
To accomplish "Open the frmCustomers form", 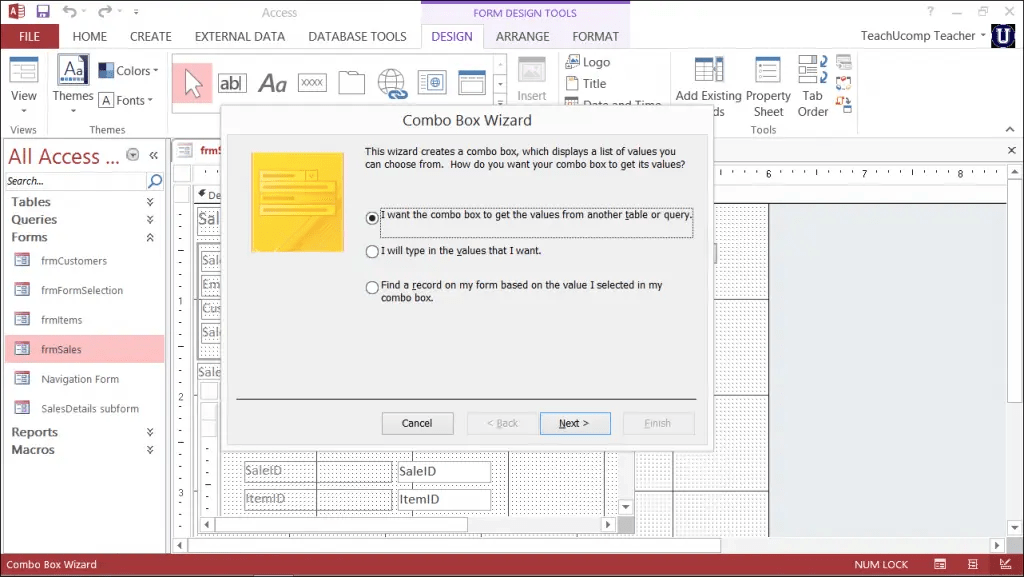I will click(x=72, y=260).
